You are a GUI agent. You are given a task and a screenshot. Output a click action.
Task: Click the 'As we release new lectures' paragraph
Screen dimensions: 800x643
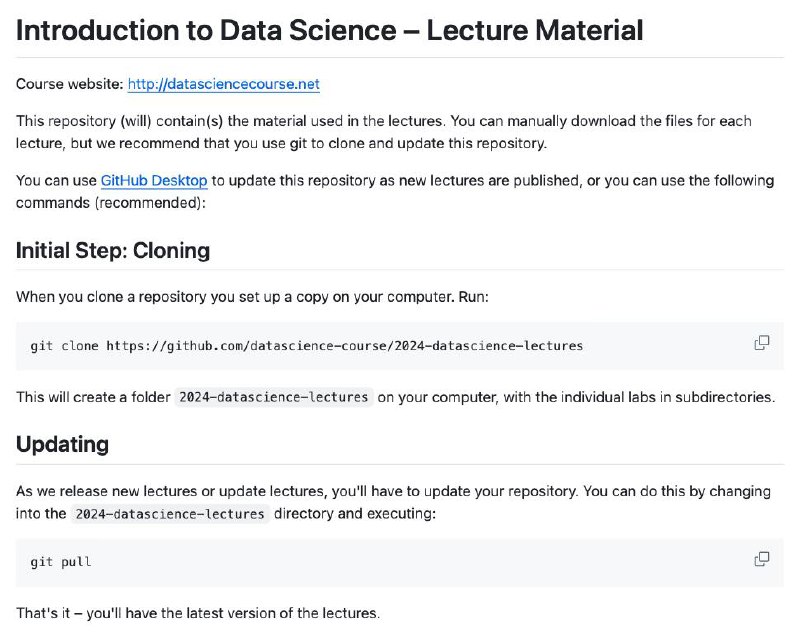point(393,502)
